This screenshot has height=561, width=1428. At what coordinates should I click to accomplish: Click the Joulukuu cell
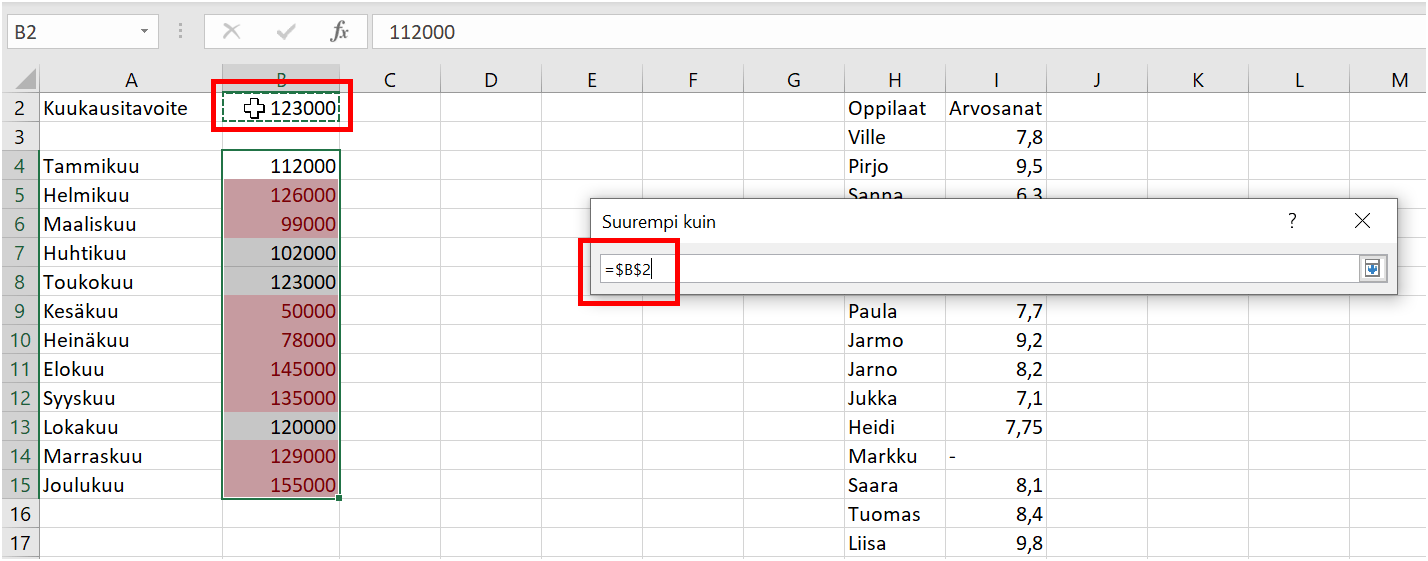click(x=131, y=485)
